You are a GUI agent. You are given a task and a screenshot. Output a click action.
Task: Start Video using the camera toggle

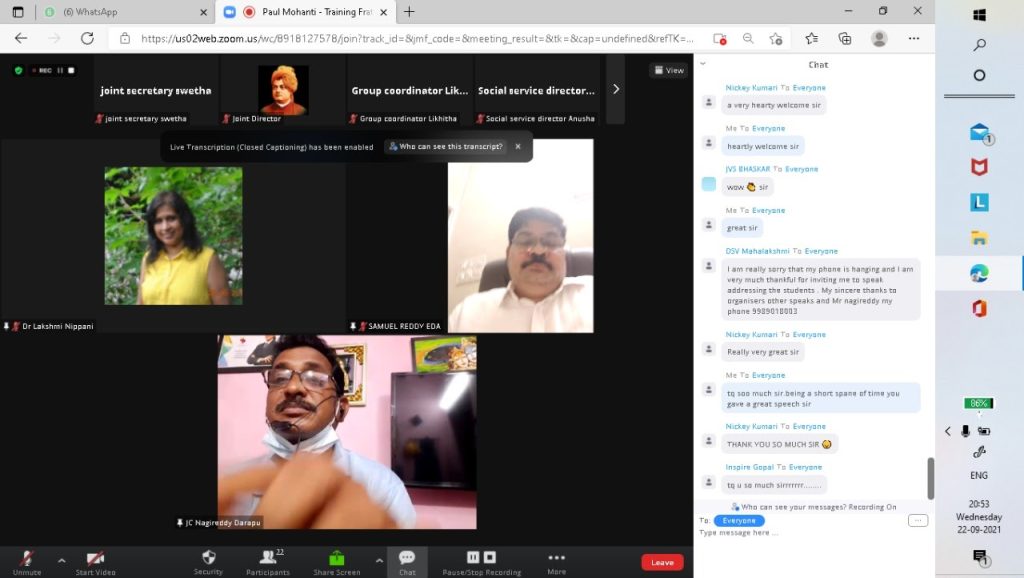pyautogui.click(x=96, y=561)
